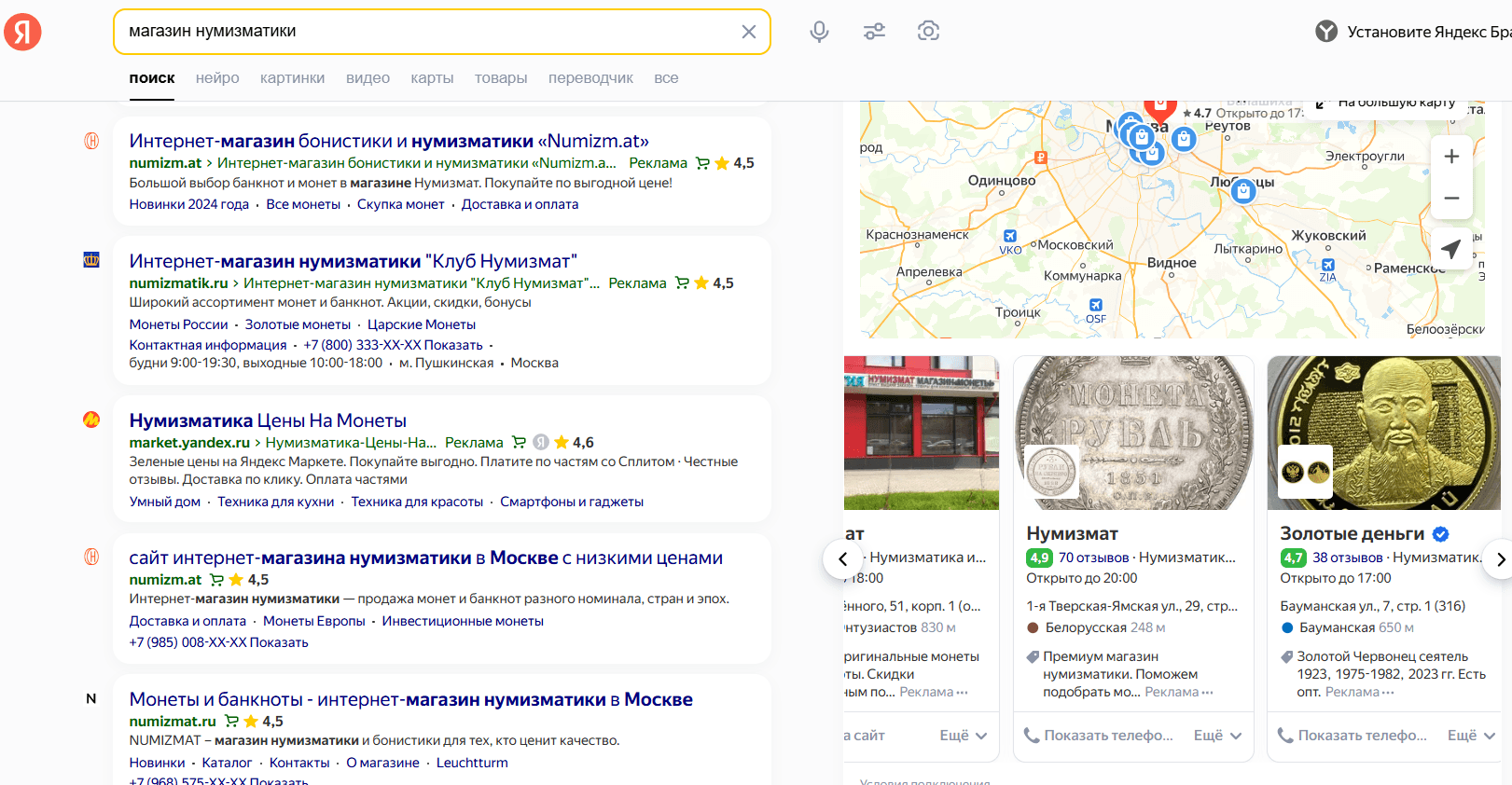Follow the Доставка и оплата sitelink under Numizm.at ad

click(520, 204)
